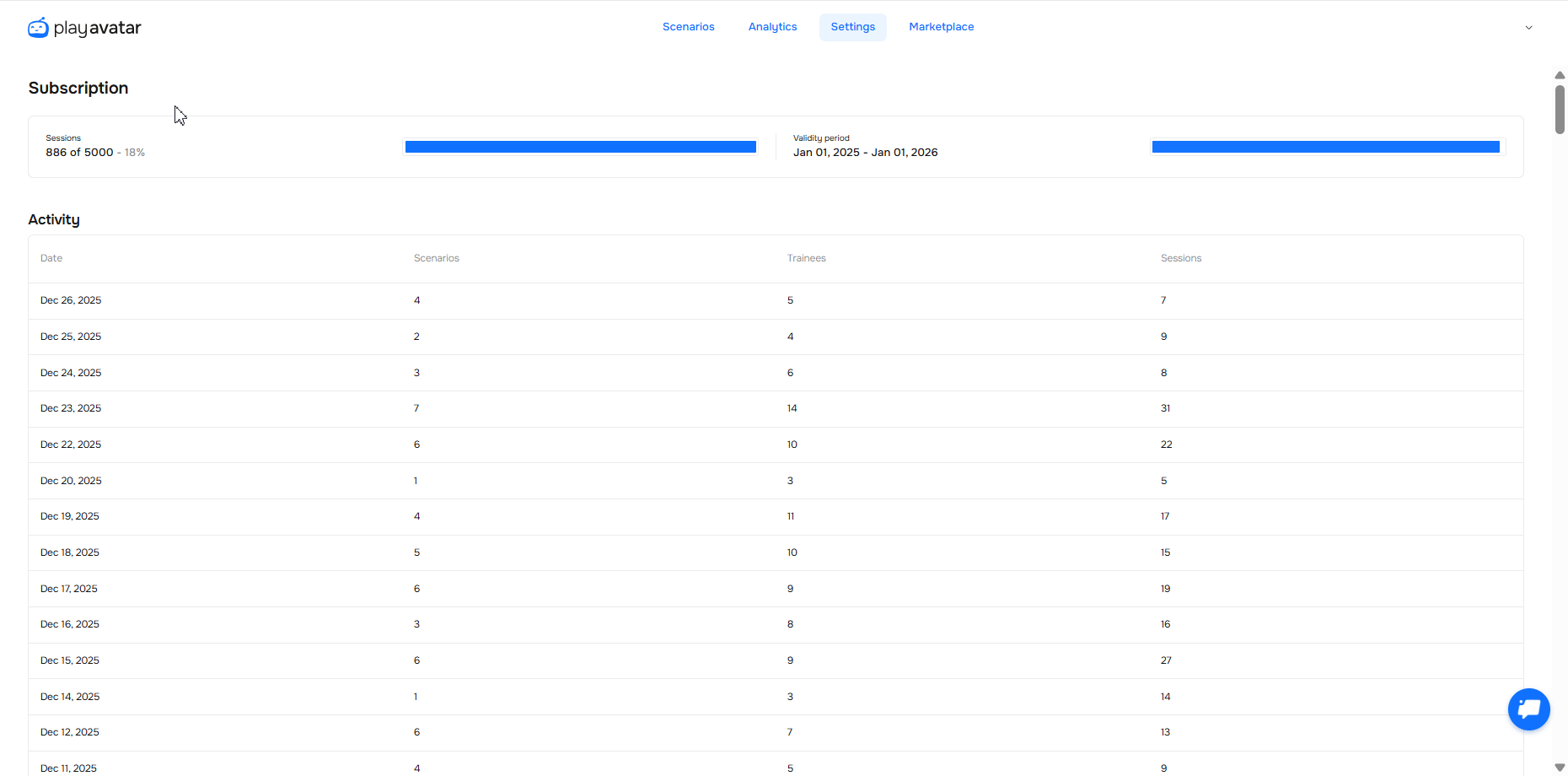Click the Trainees column header

pos(806,258)
